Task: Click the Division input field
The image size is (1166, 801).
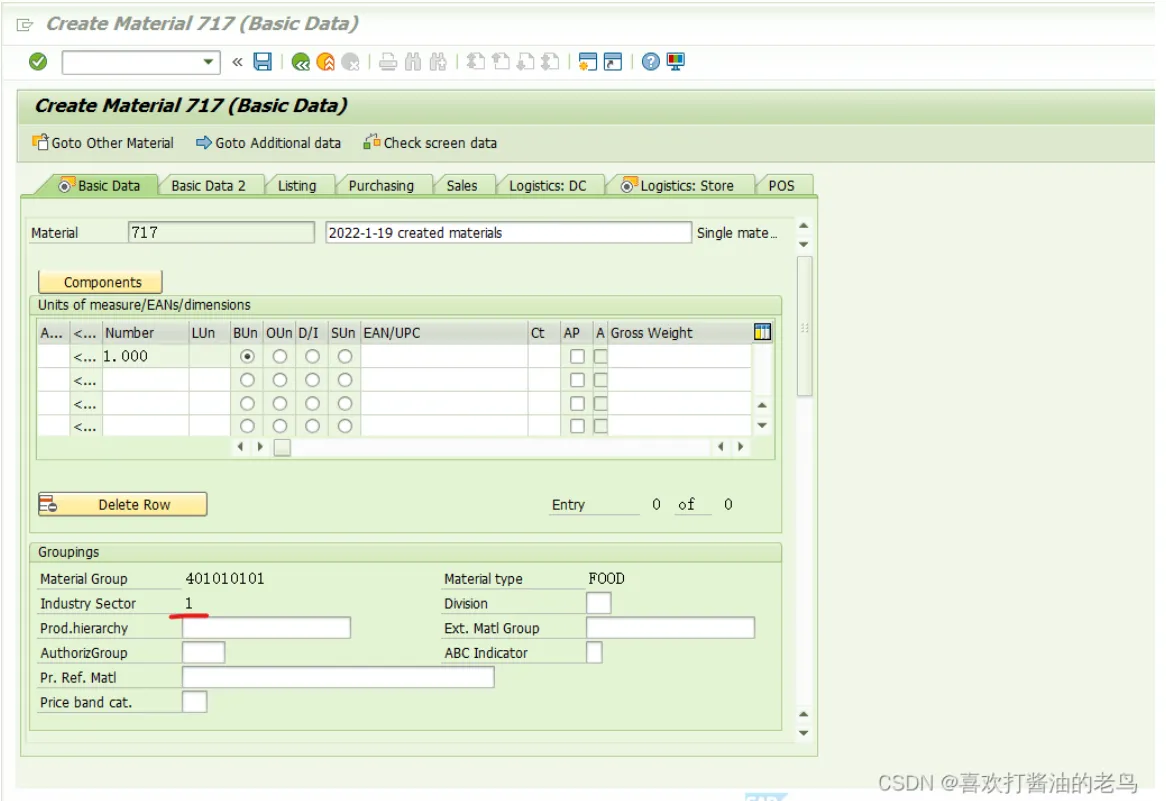Action: pos(599,603)
